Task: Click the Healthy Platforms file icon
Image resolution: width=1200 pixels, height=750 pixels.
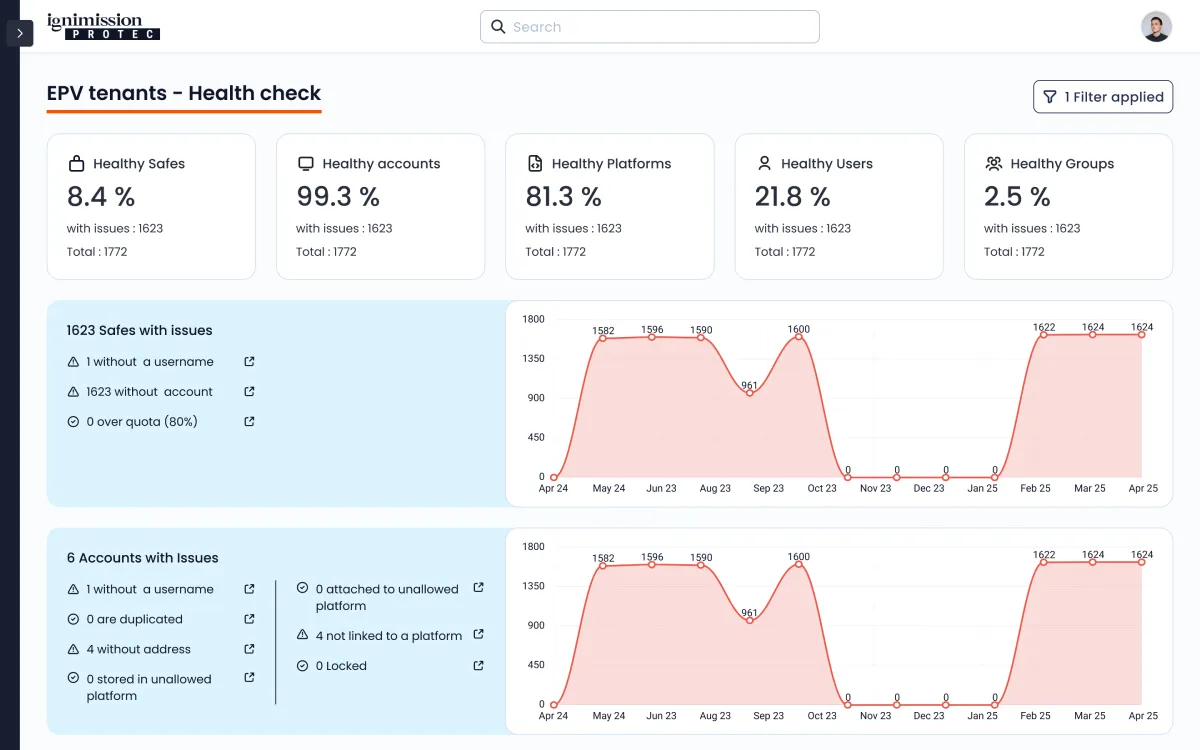Action: (535, 163)
